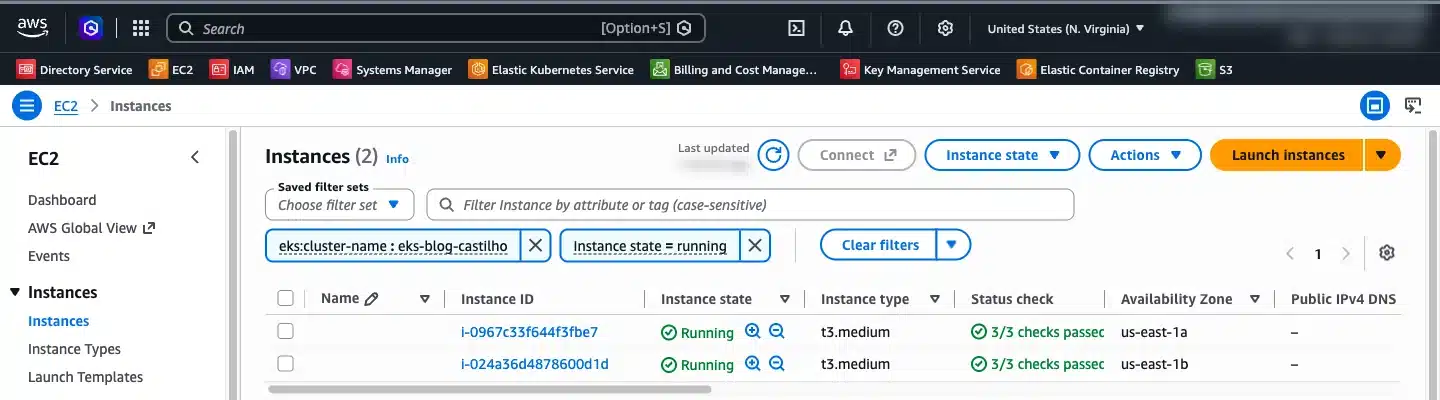Sort by Instance state column arrow
This screenshot has width=1440, height=400.
[785, 299]
